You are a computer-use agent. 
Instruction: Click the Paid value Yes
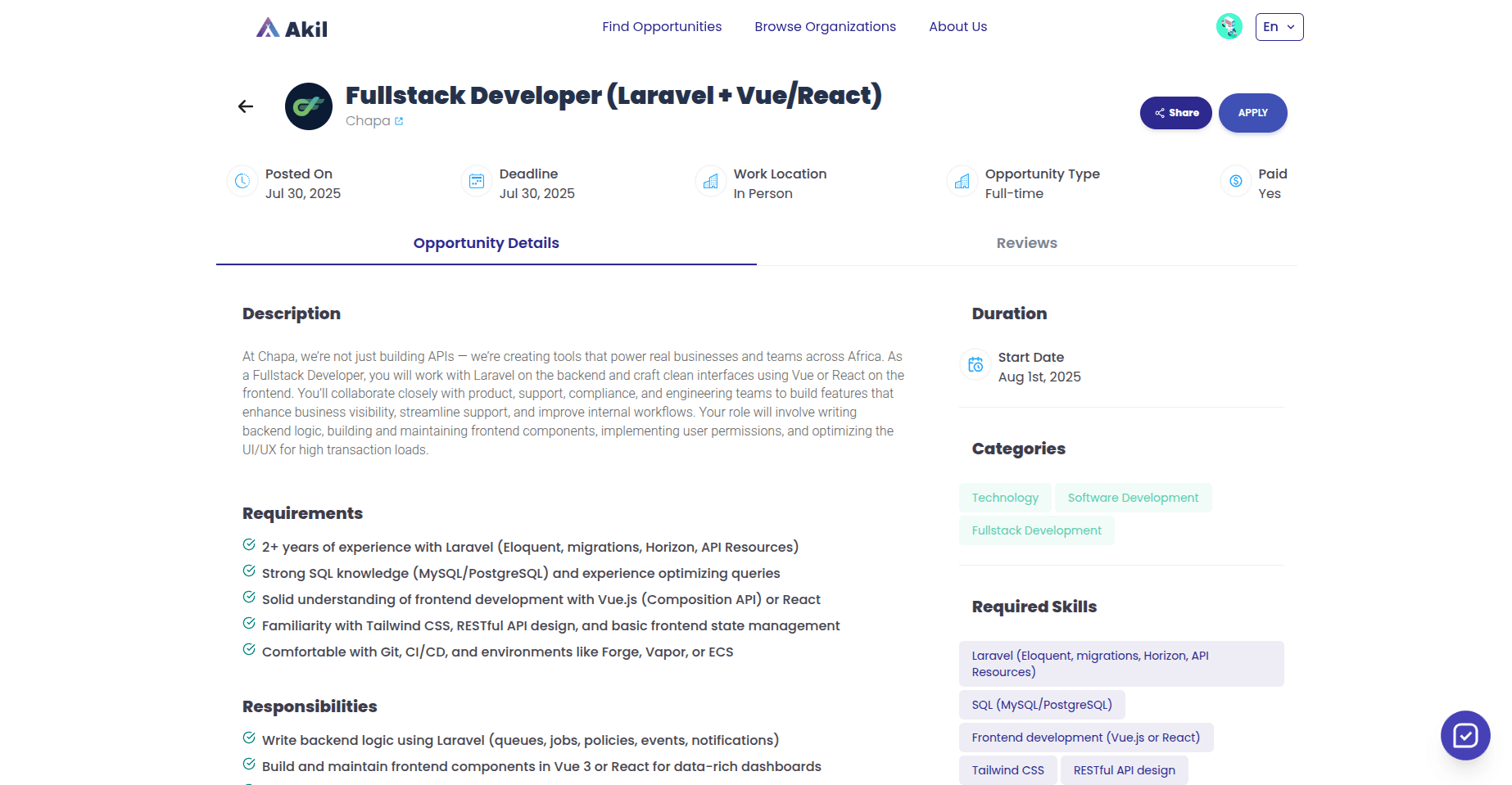tap(1270, 194)
